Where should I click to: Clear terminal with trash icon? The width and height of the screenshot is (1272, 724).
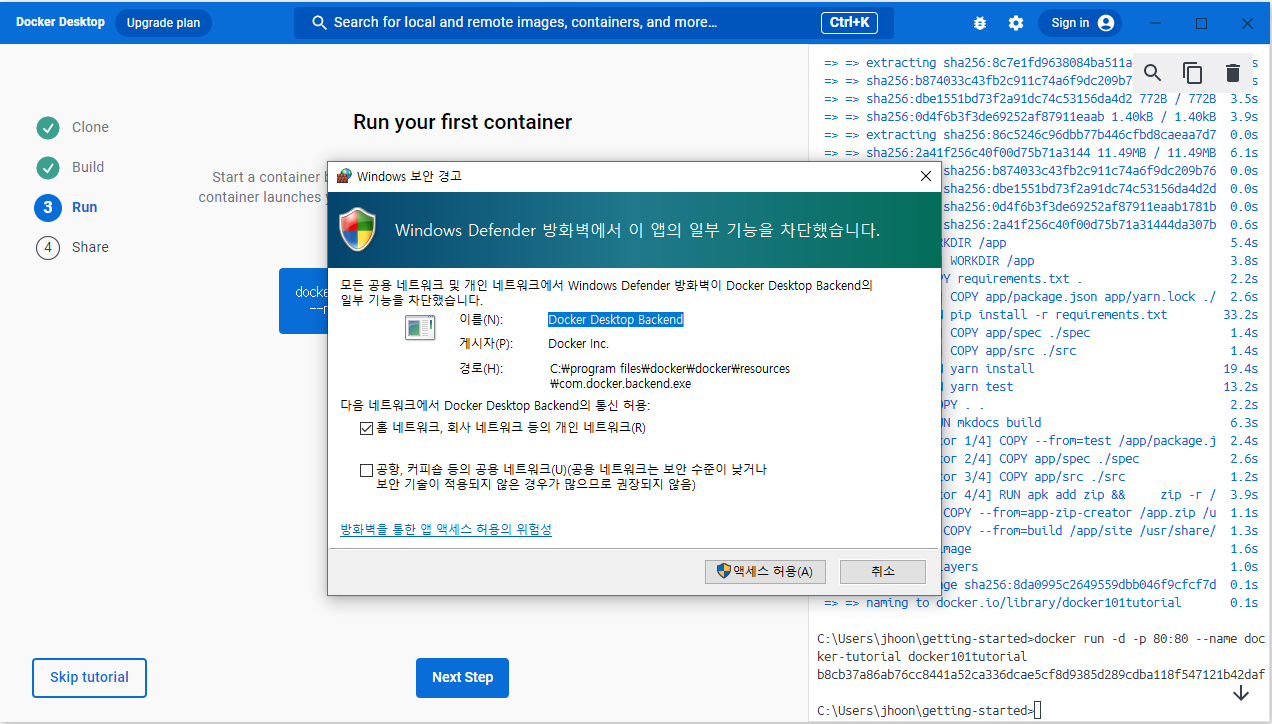coord(1232,73)
